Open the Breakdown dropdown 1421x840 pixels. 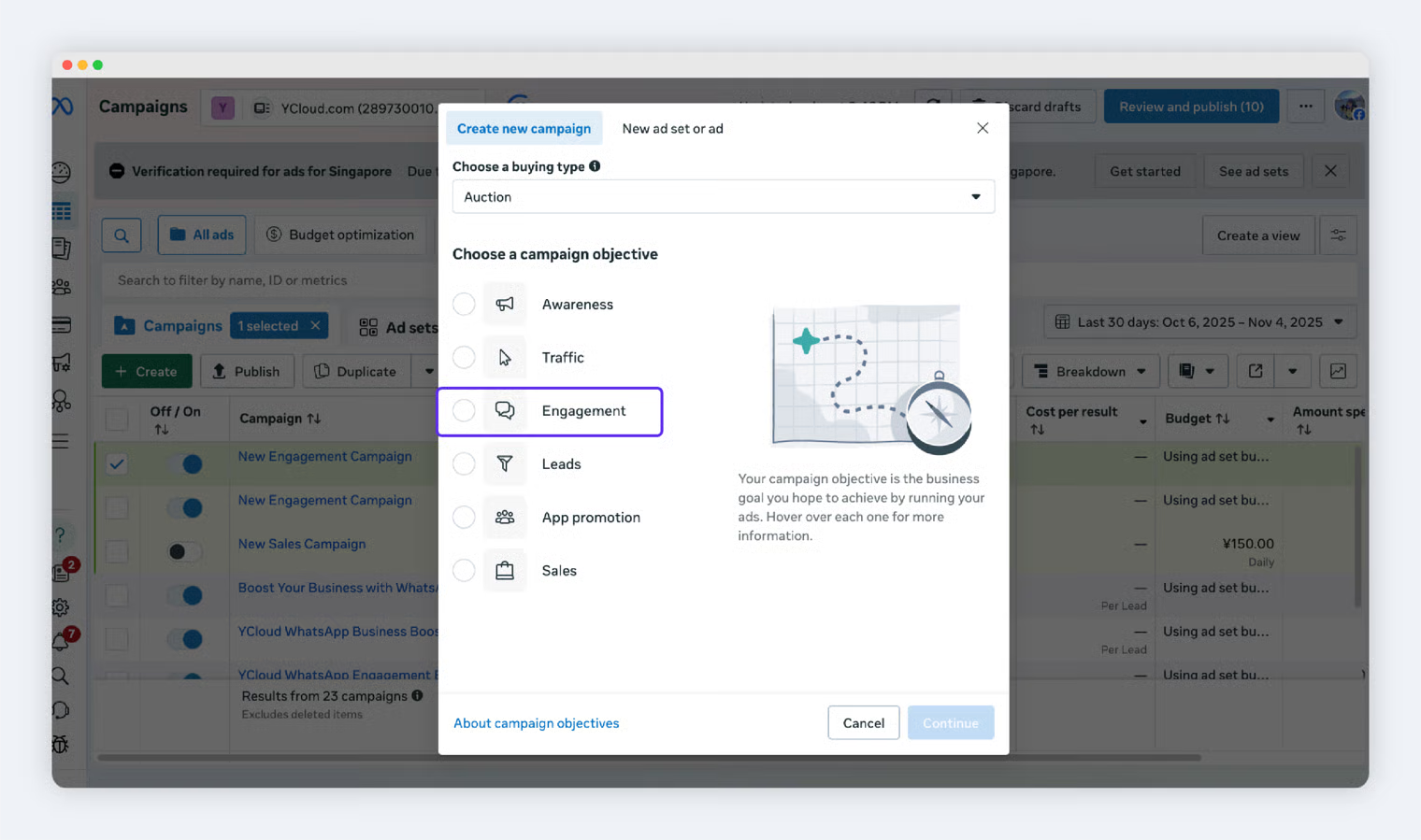coord(1090,372)
